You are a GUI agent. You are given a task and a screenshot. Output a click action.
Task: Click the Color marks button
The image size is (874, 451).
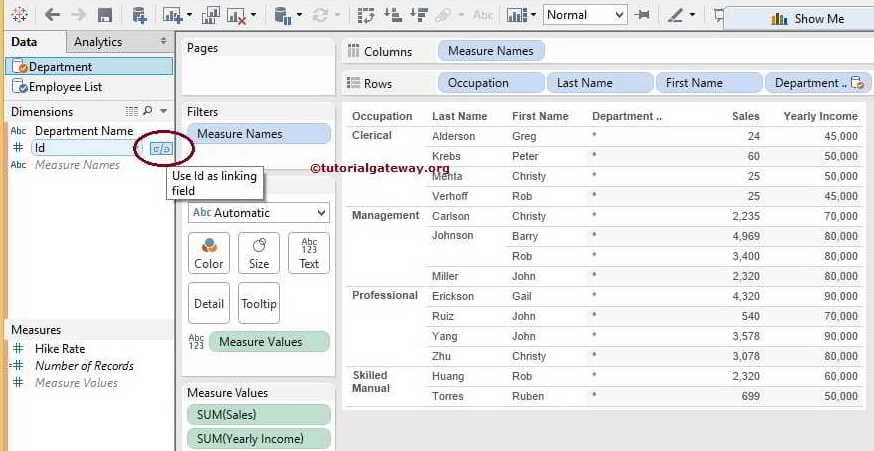point(209,253)
